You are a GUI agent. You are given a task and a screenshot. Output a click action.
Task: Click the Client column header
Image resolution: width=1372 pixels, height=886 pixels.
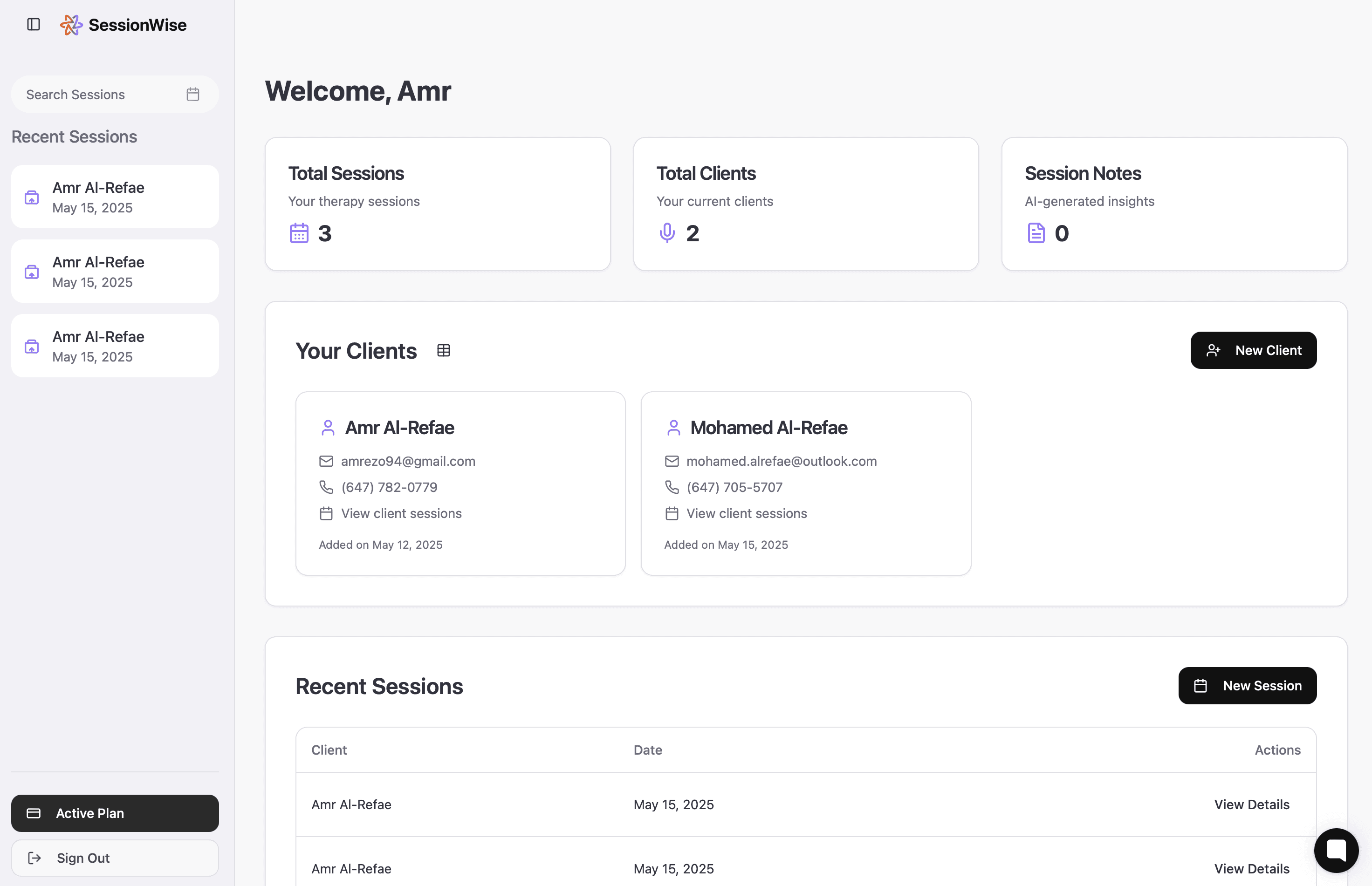pos(329,750)
